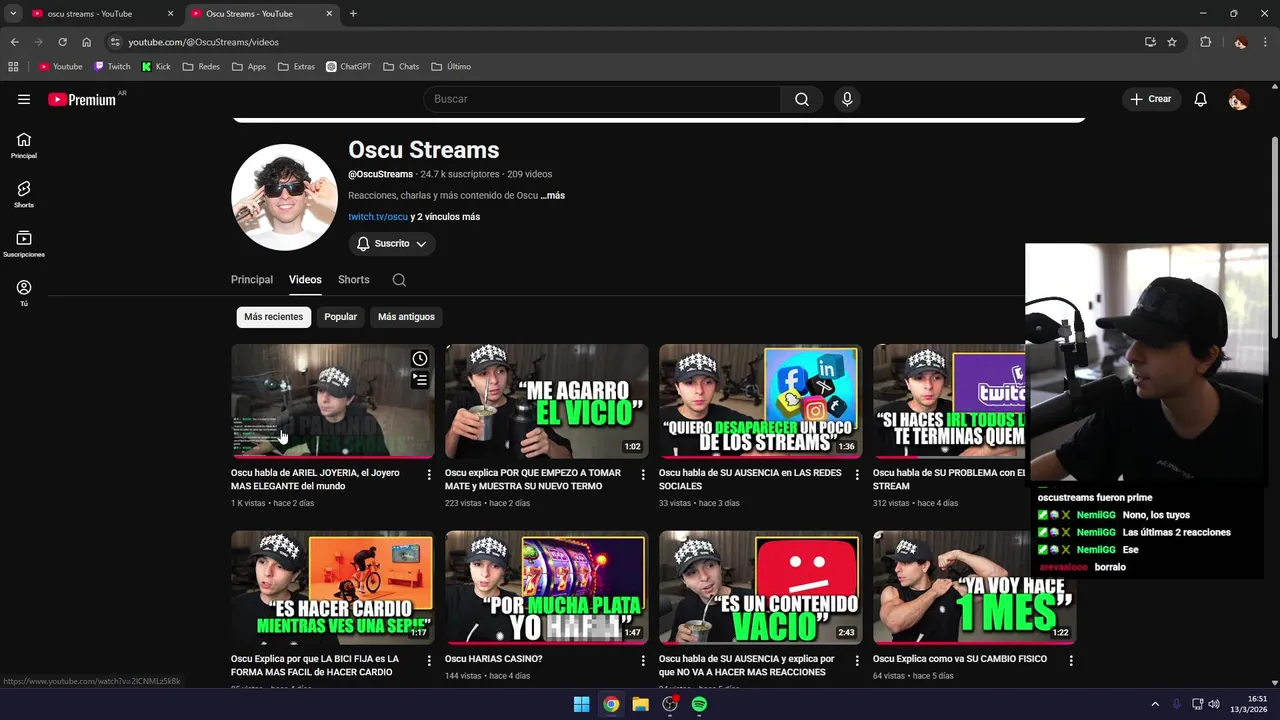Switch to the Shorts channel tab

click(x=353, y=280)
